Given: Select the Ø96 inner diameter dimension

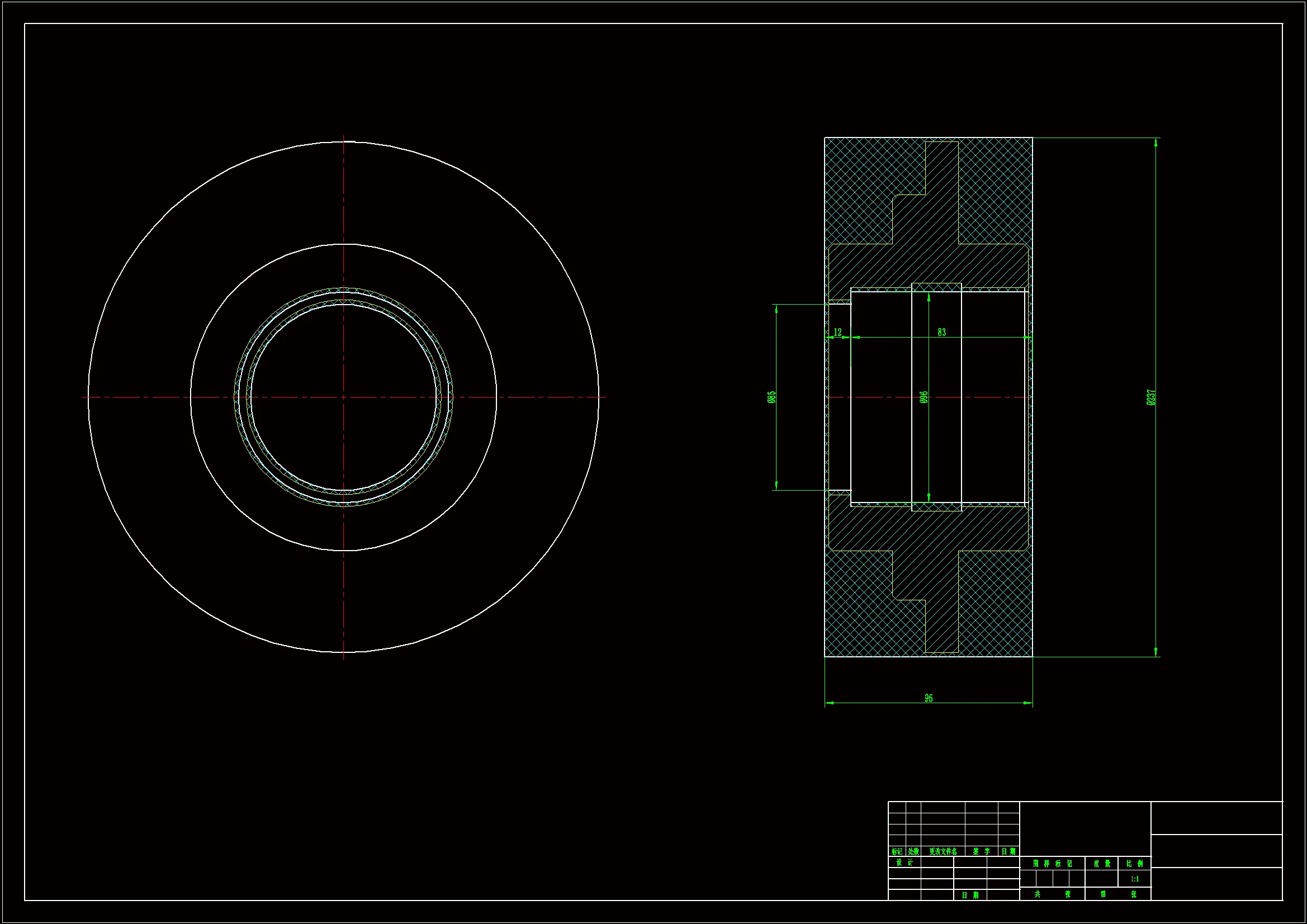Looking at the screenshot, I should click(924, 397).
